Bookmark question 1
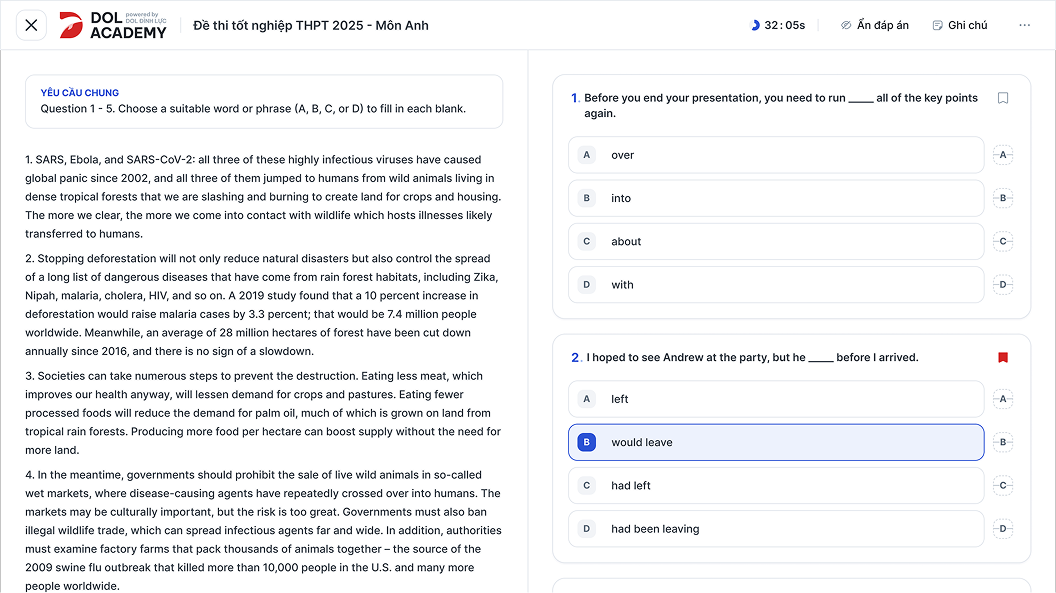Image resolution: width=1056 pixels, height=593 pixels. coord(1003,98)
